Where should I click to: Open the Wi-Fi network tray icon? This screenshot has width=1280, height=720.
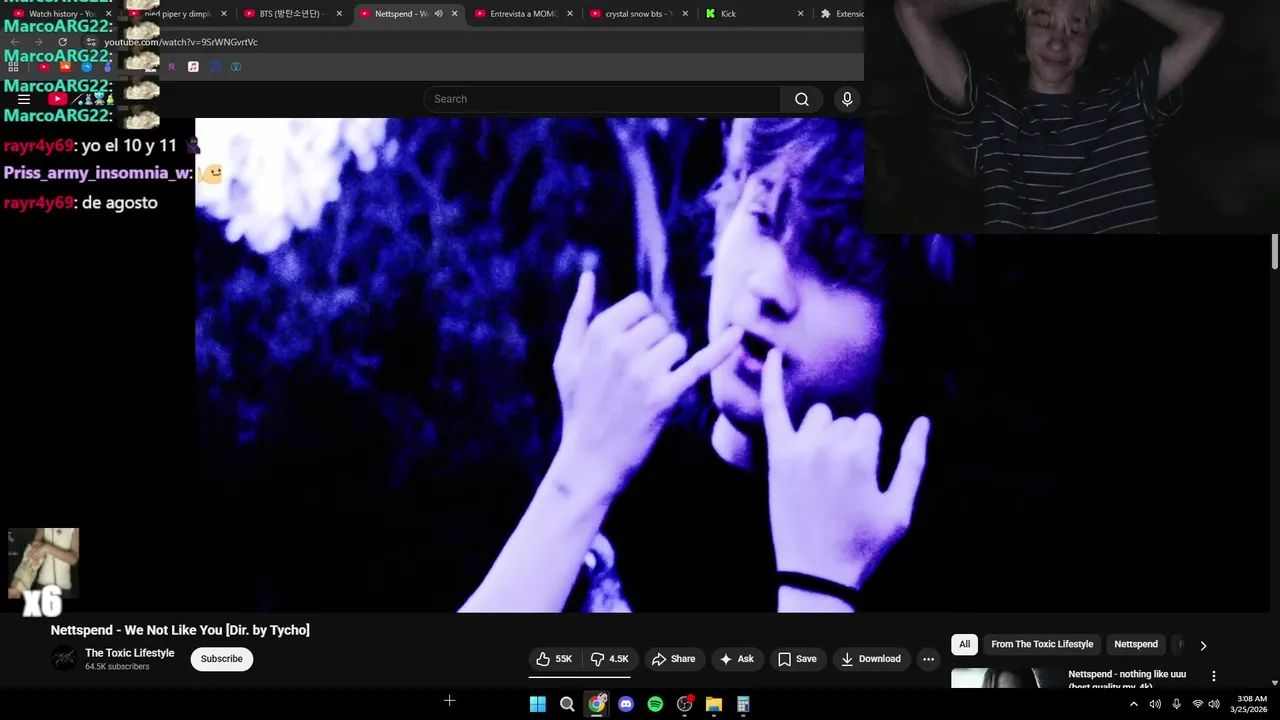(x=1197, y=704)
